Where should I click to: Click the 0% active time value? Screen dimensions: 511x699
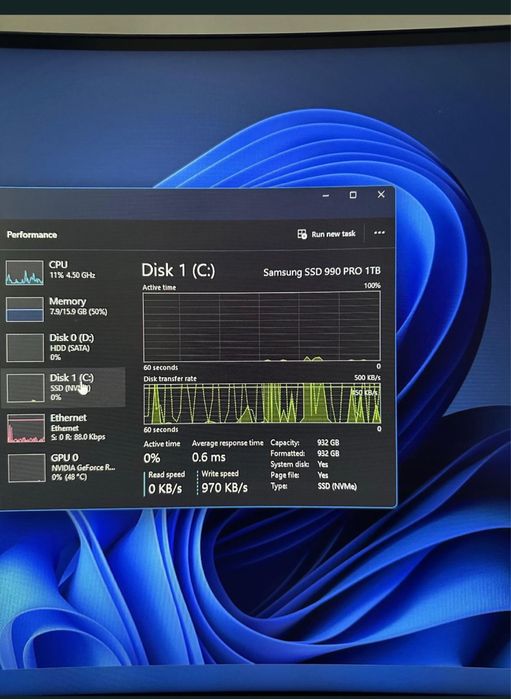click(x=152, y=458)
